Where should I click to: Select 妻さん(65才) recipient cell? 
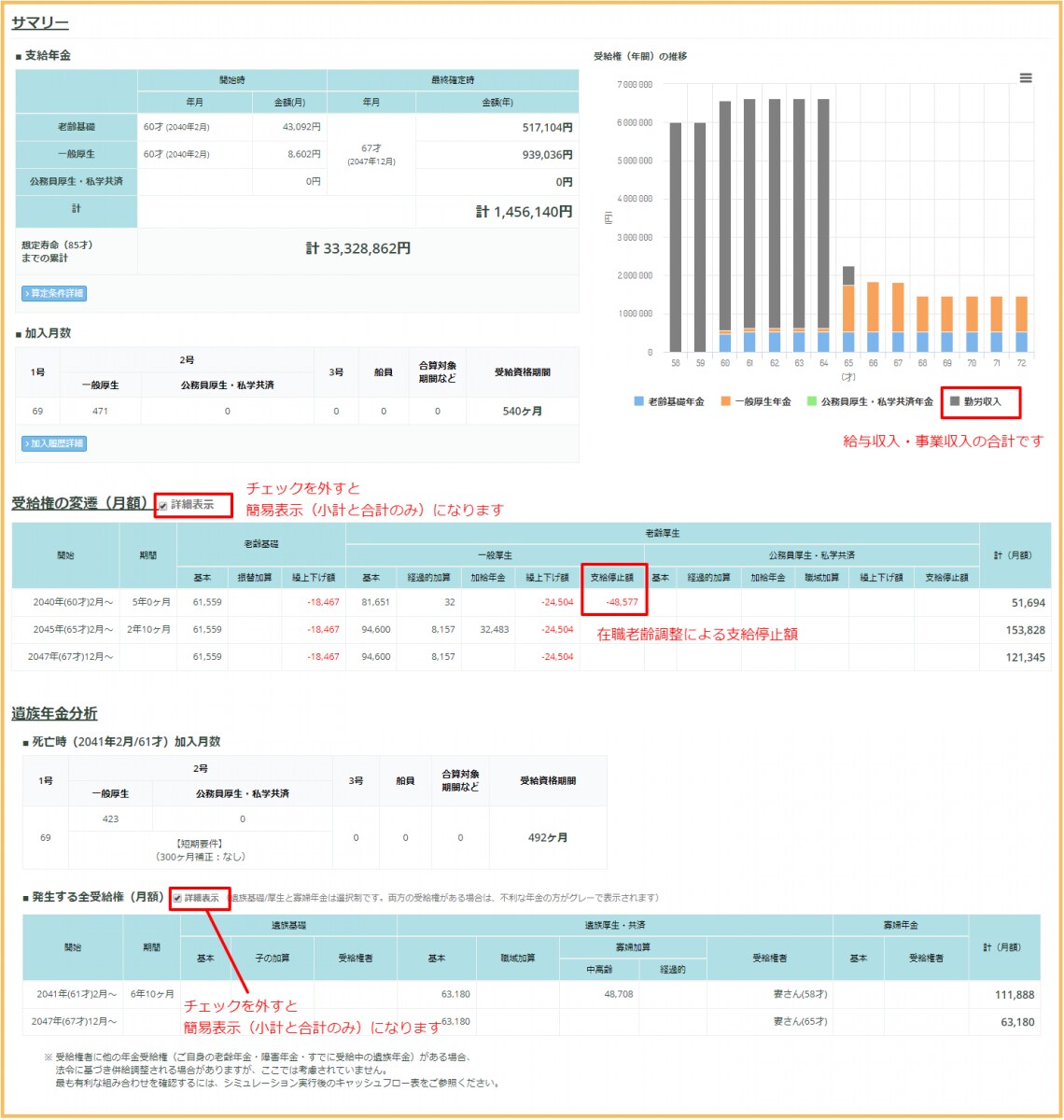800,1021
